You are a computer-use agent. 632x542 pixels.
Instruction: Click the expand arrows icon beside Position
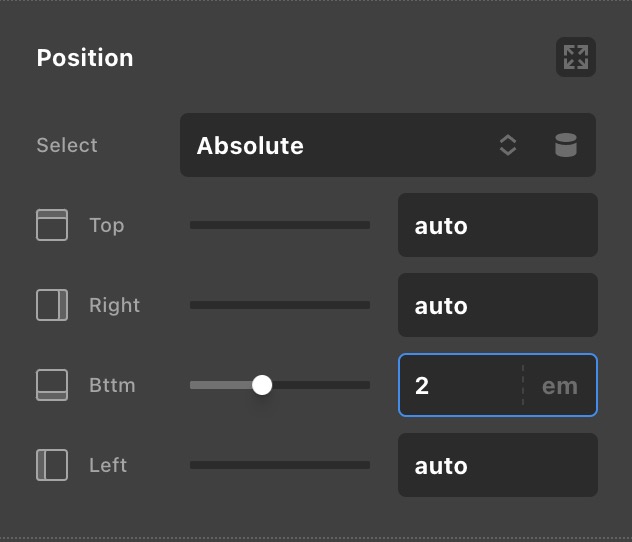[576, 57]
